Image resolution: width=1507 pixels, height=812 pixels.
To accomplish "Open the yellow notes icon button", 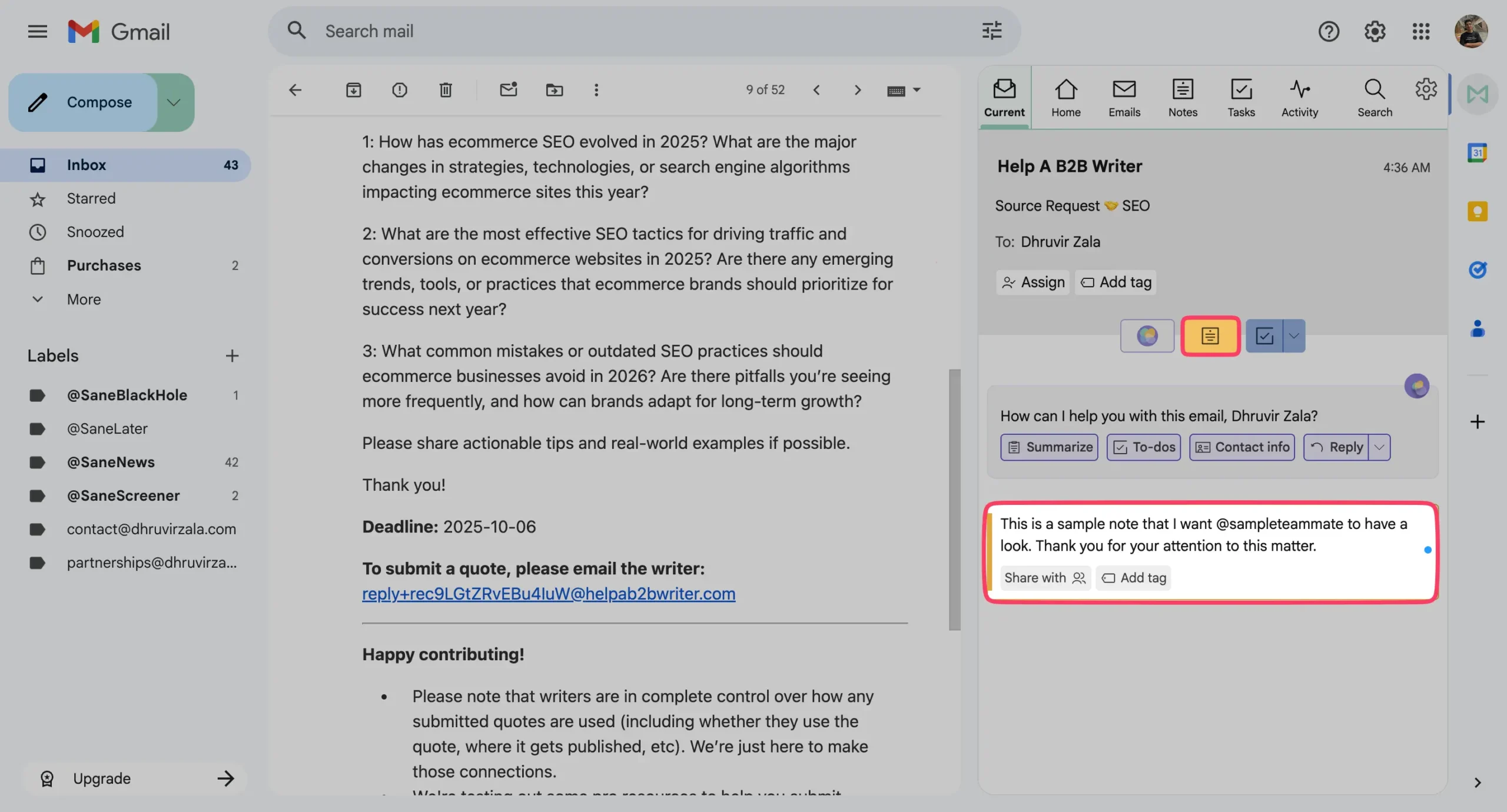I will [1210, 336].
